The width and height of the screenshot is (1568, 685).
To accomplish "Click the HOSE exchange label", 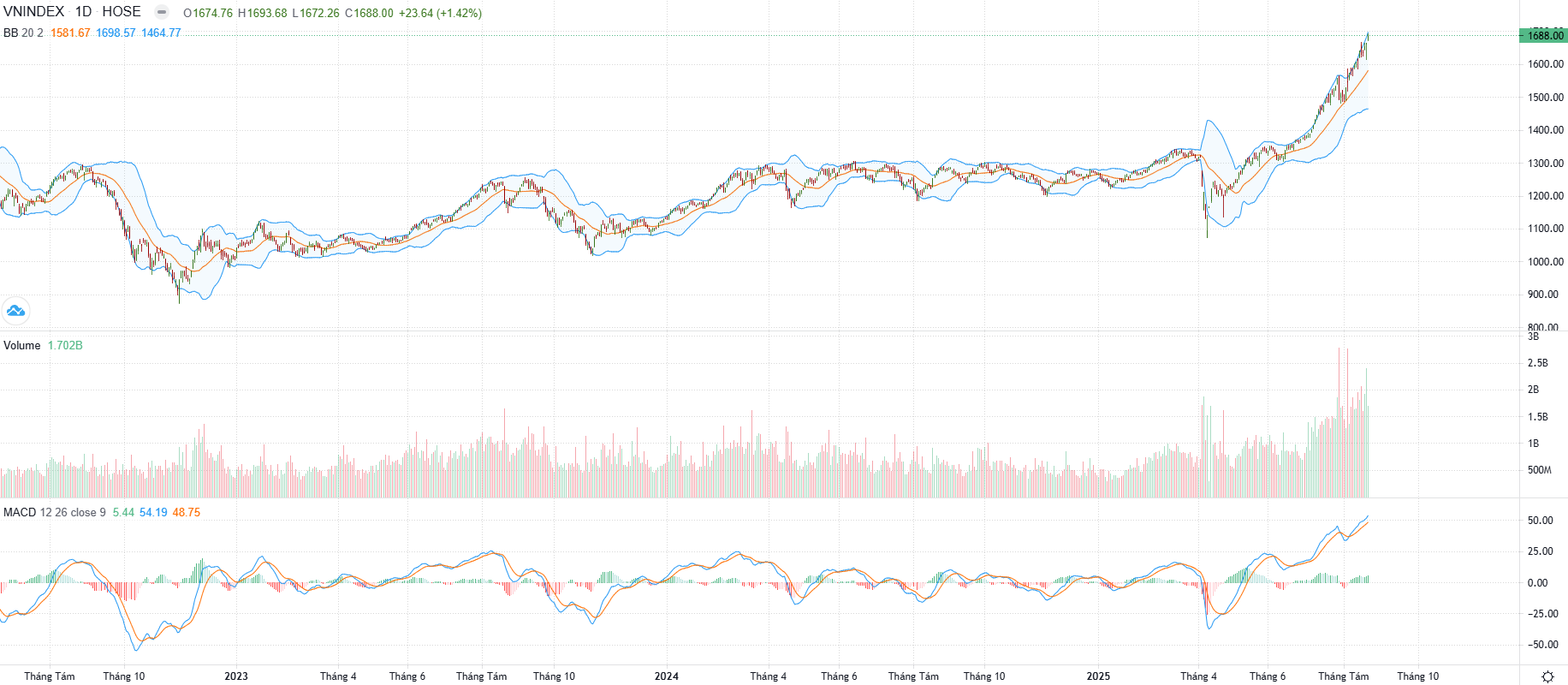I will pyautogui.click(x=122, y=12).
